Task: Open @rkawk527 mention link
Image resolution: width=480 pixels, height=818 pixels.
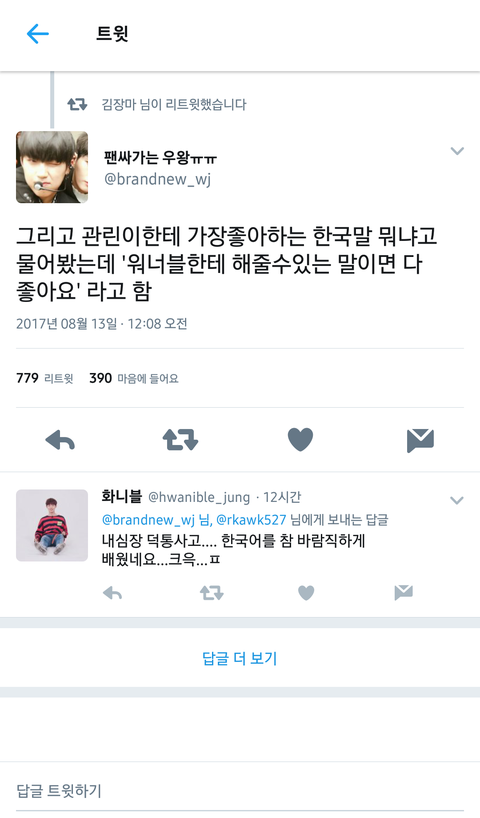Action: tap(251, 520)
